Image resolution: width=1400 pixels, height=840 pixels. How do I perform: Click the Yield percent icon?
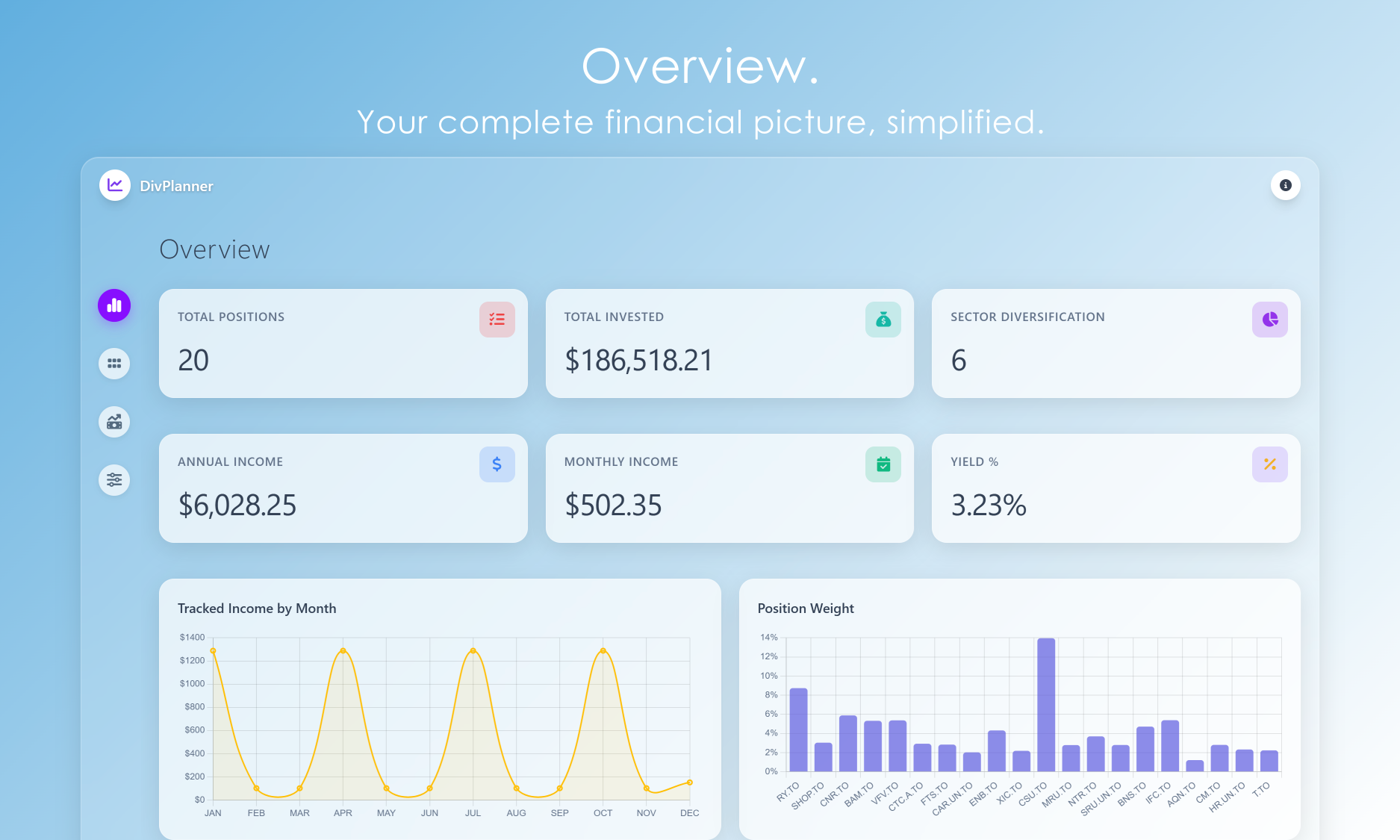(1270, 464)
